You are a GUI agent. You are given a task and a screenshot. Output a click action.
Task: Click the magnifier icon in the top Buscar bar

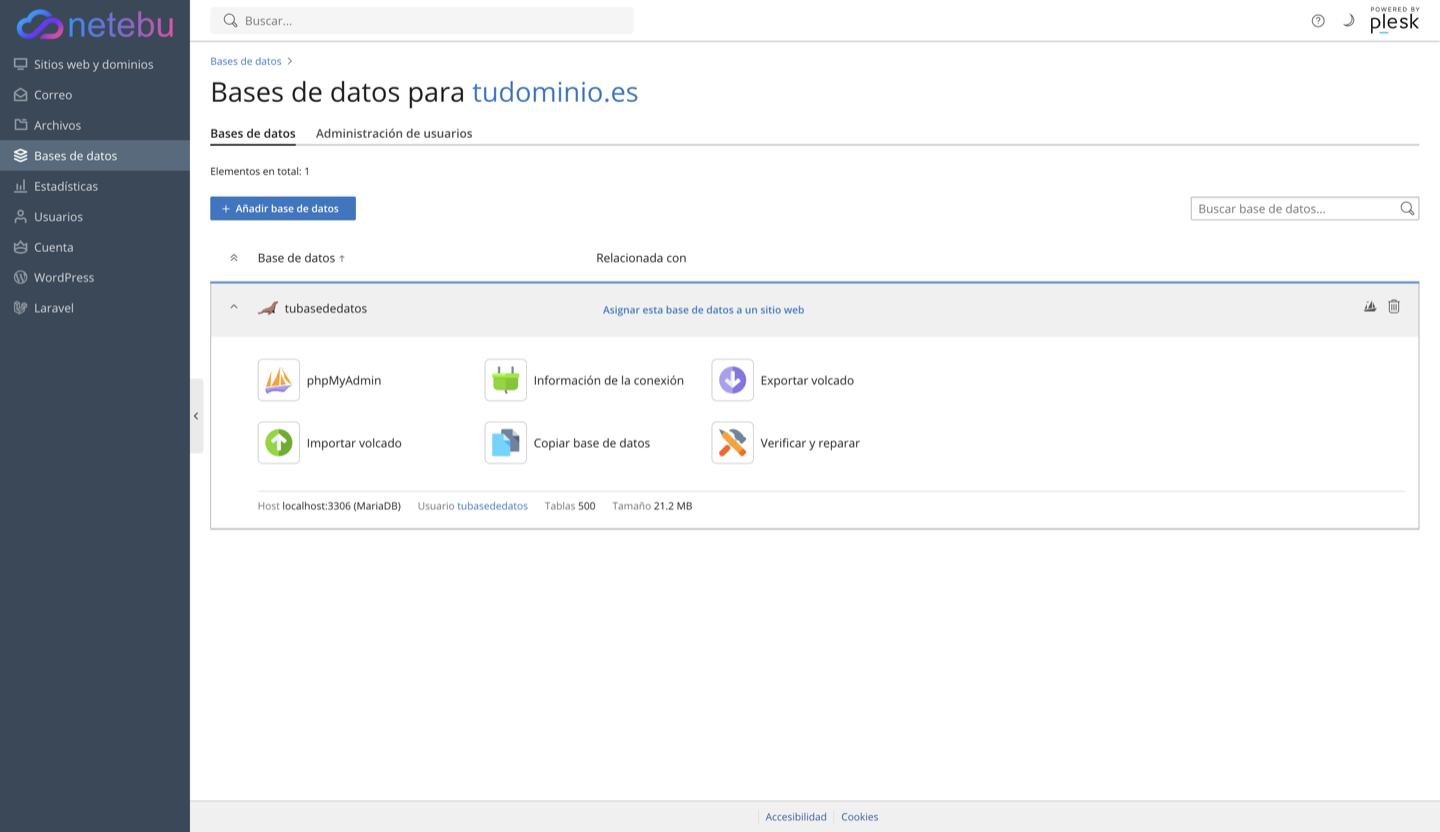230,20
